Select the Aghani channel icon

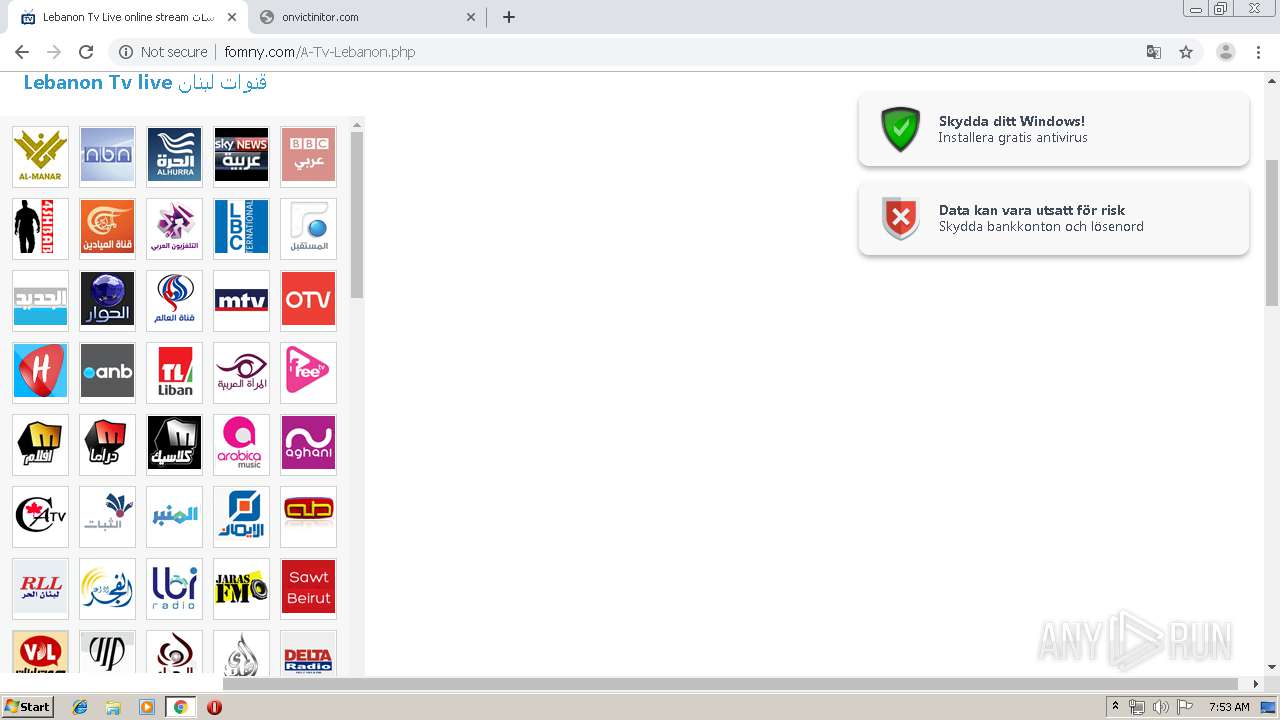308,444
